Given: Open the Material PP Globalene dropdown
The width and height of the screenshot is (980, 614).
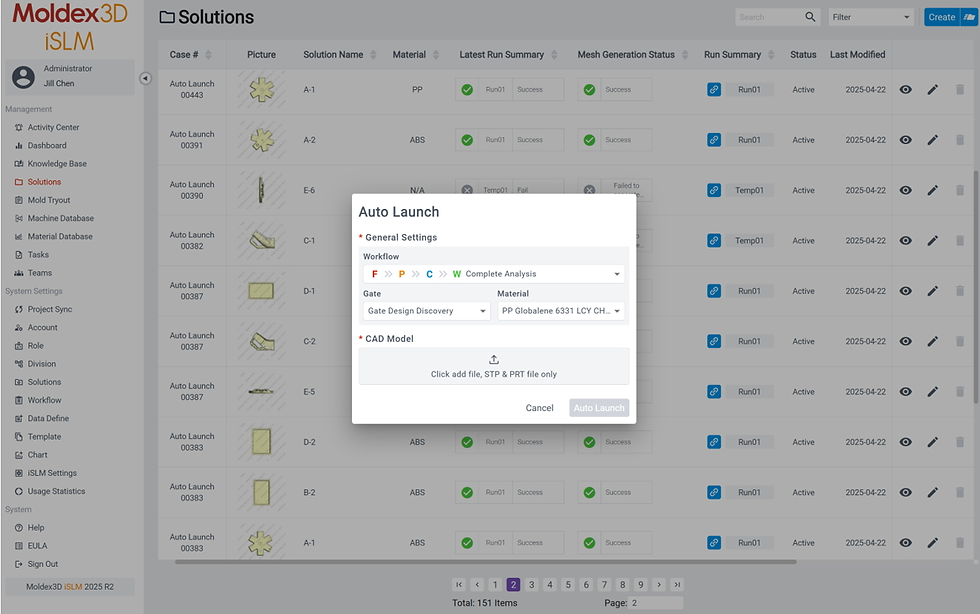Looking at the screenshot, I should point(561,311).
